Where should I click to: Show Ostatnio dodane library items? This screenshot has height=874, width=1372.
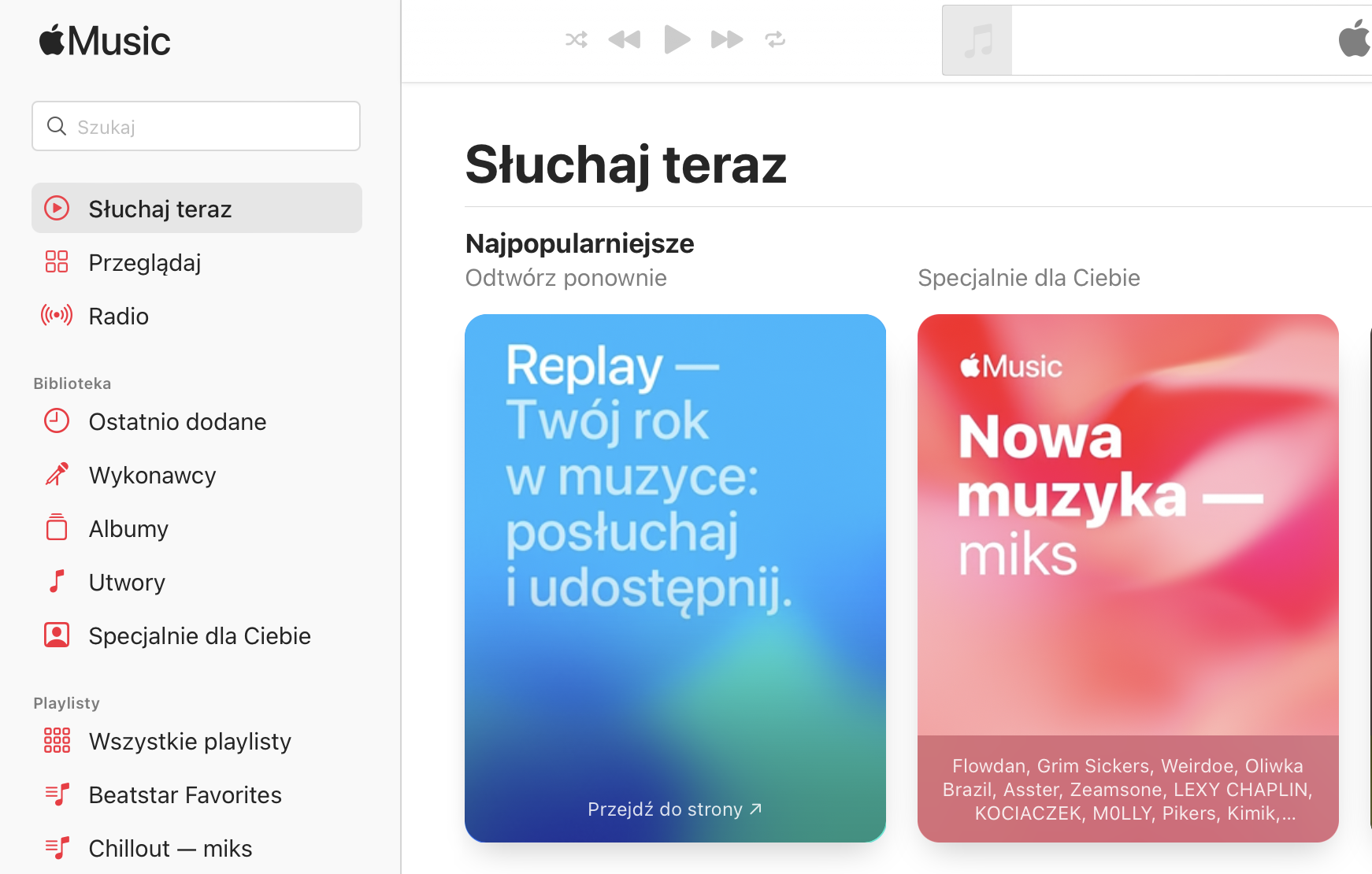coord(197,421)
